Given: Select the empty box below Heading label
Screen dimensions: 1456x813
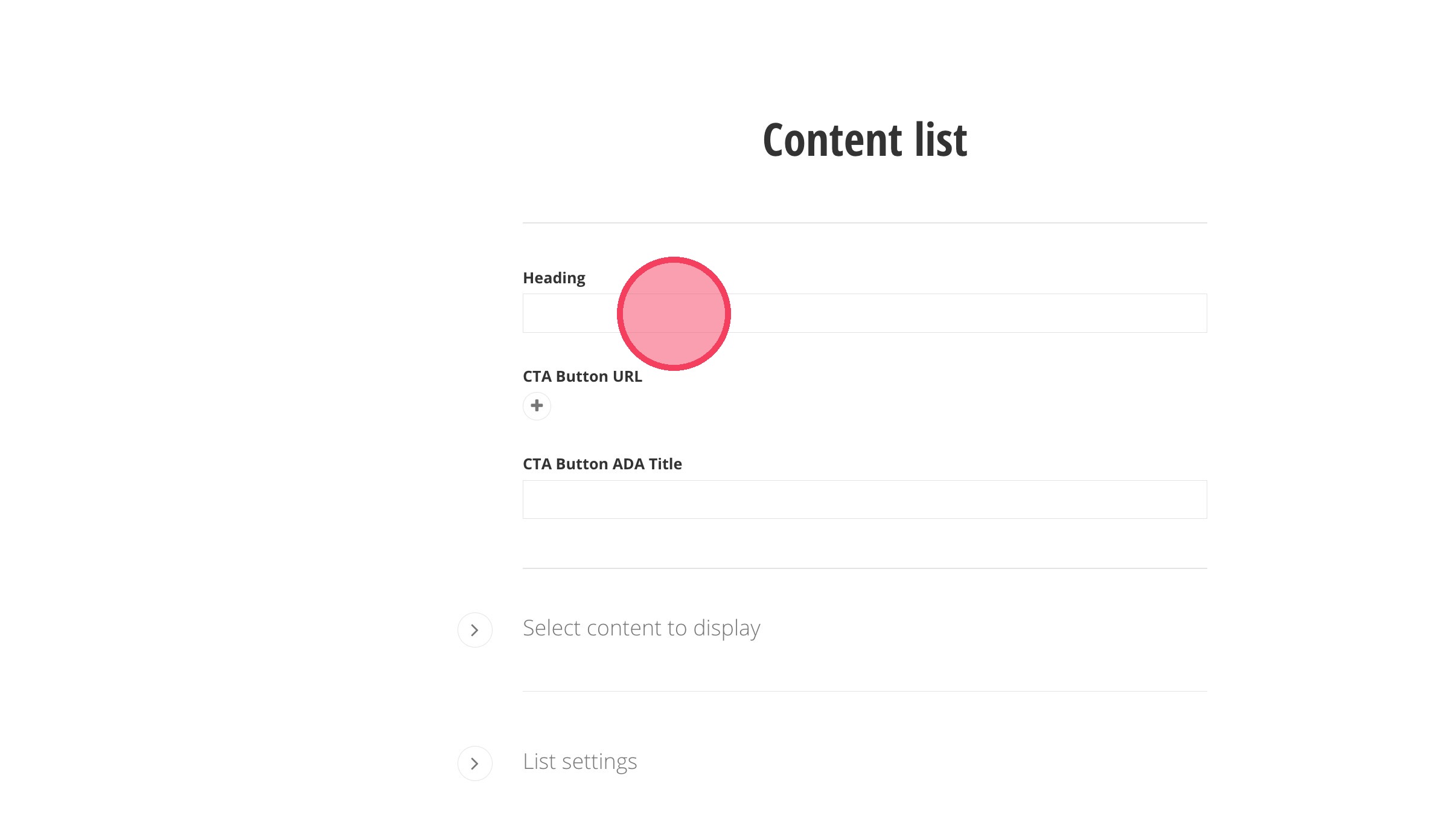Looking at the screenshot, I should click(905, 313).
